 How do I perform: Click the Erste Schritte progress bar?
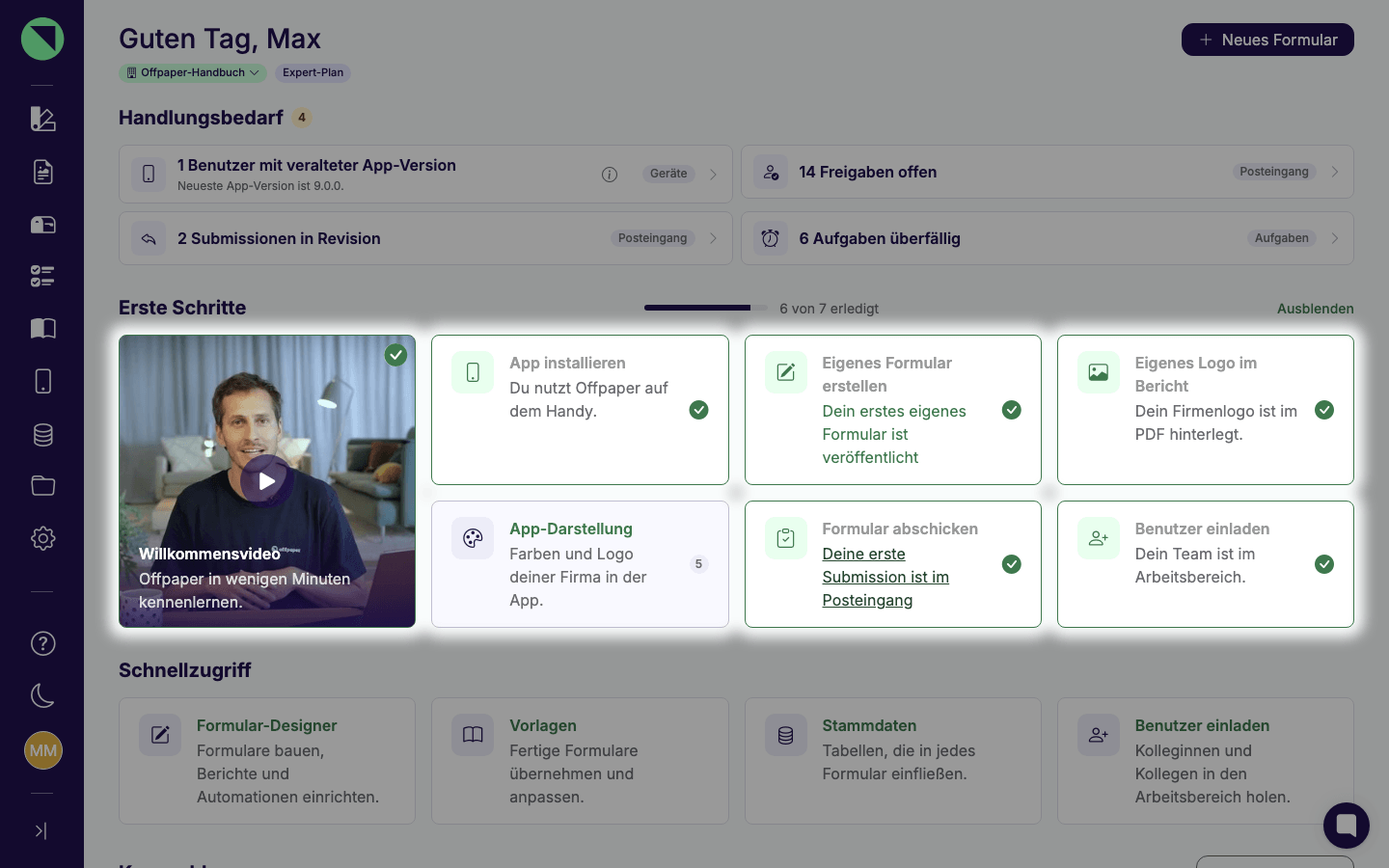pos(706,308)
